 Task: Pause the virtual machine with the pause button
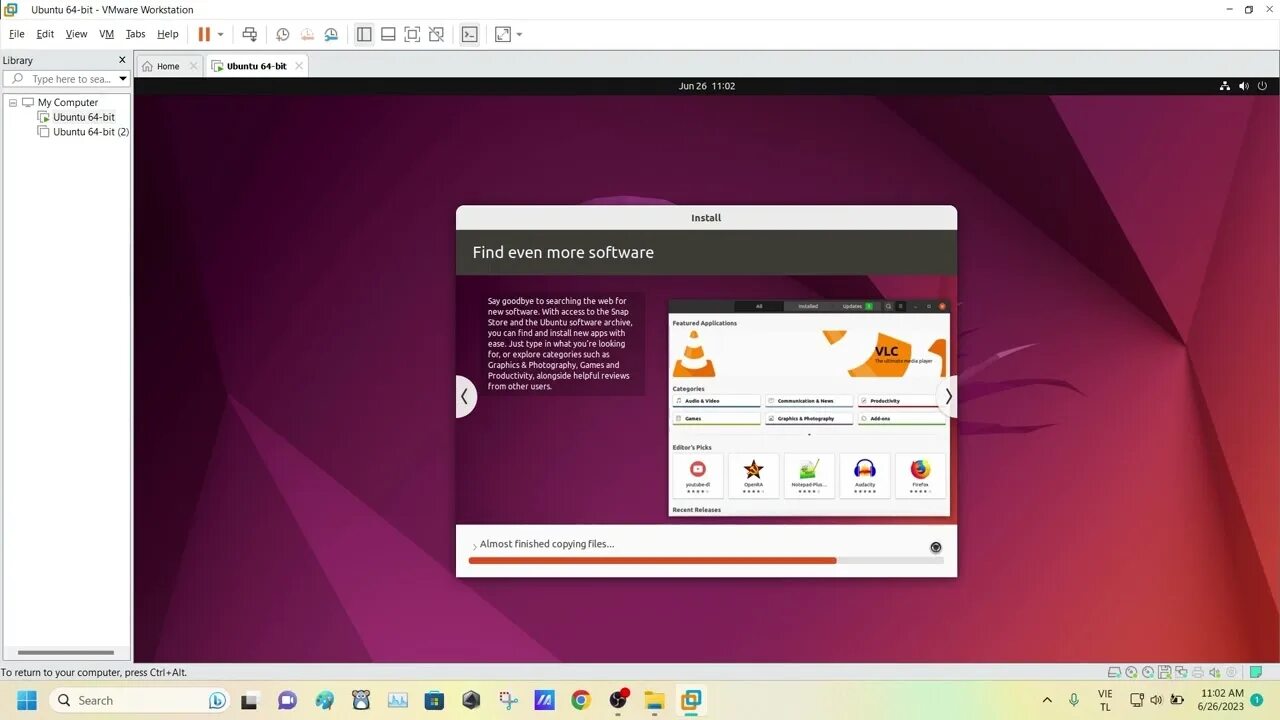tap(204, 34)
